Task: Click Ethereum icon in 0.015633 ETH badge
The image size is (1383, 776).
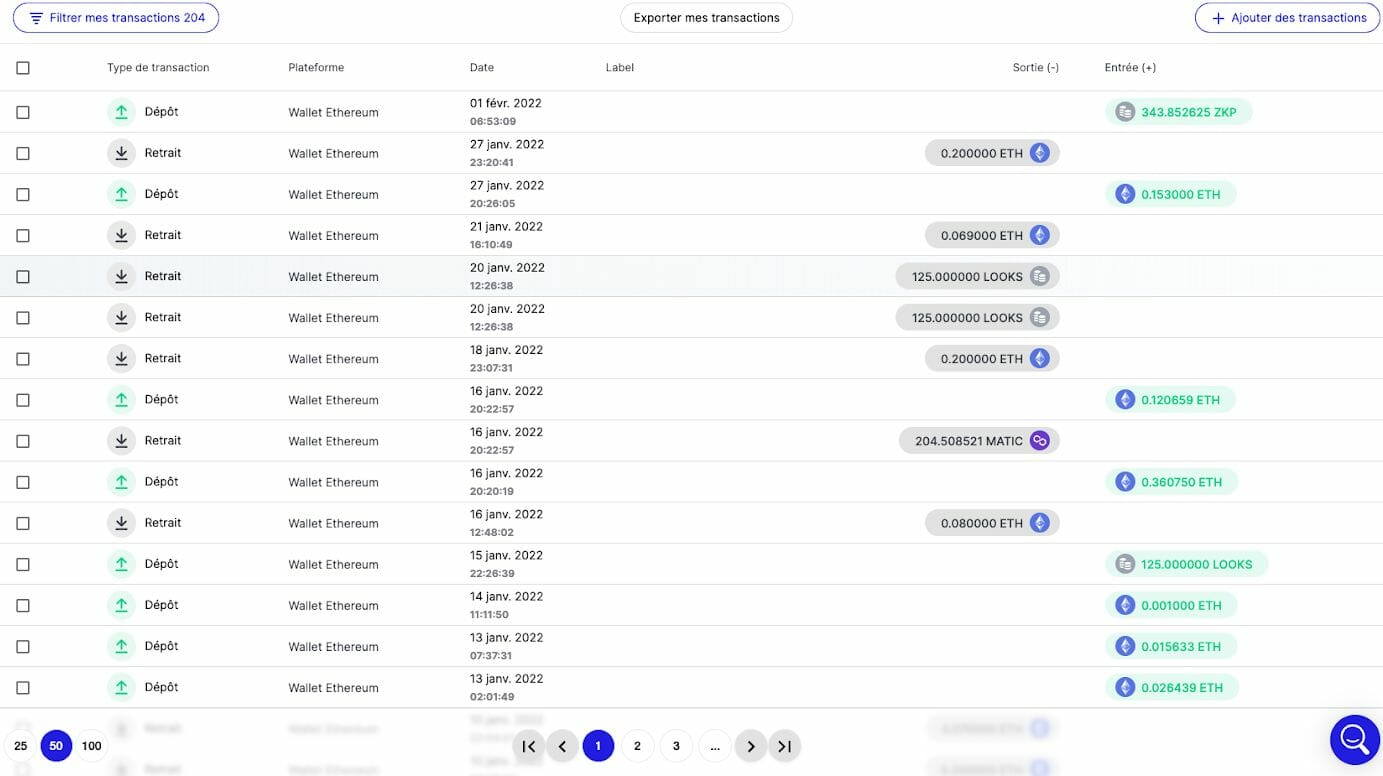Action: click(1125, 646)
